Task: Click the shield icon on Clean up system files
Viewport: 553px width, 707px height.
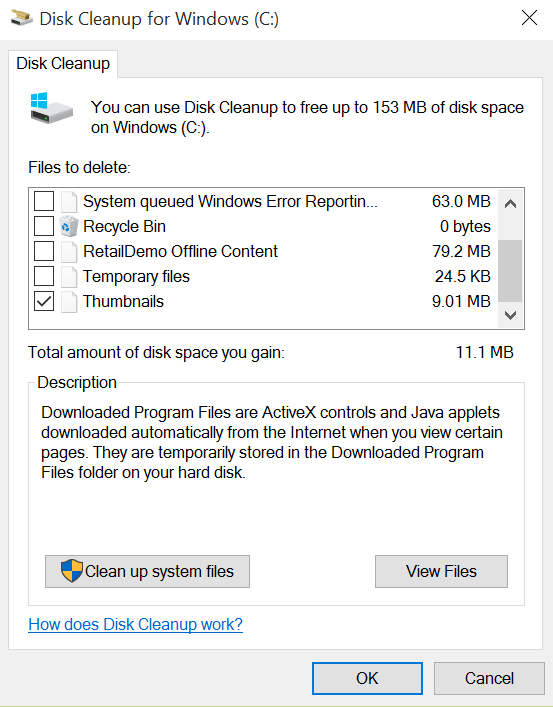Action: [x=72, y=571]
